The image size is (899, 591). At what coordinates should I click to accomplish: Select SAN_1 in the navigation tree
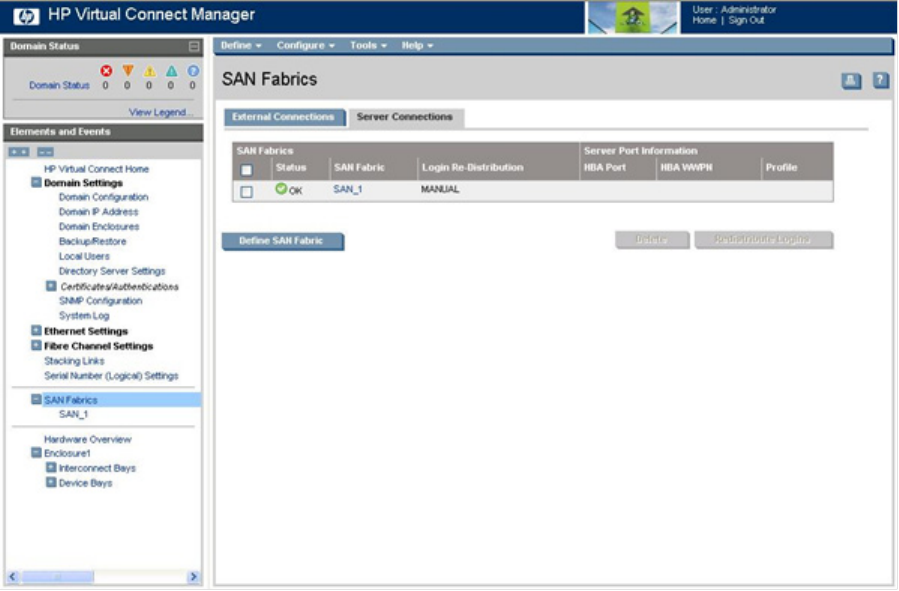pos(73,414)
